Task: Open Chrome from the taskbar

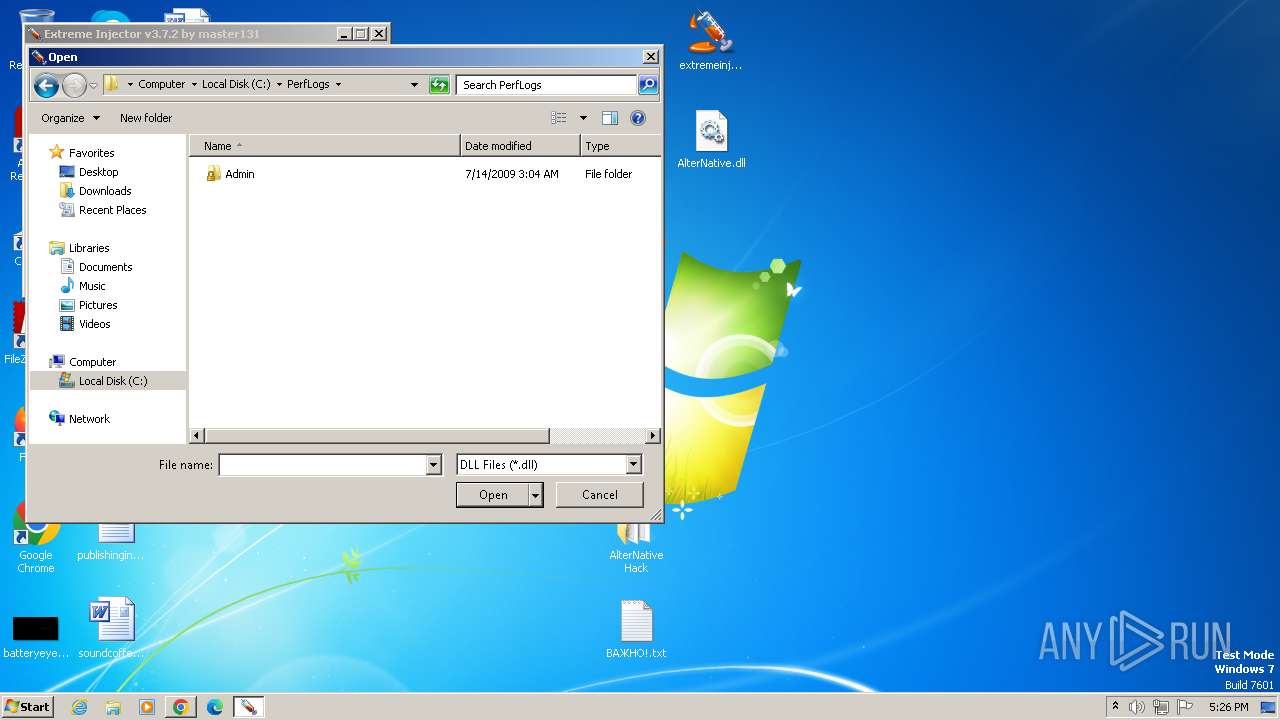Action: [181, 707]
